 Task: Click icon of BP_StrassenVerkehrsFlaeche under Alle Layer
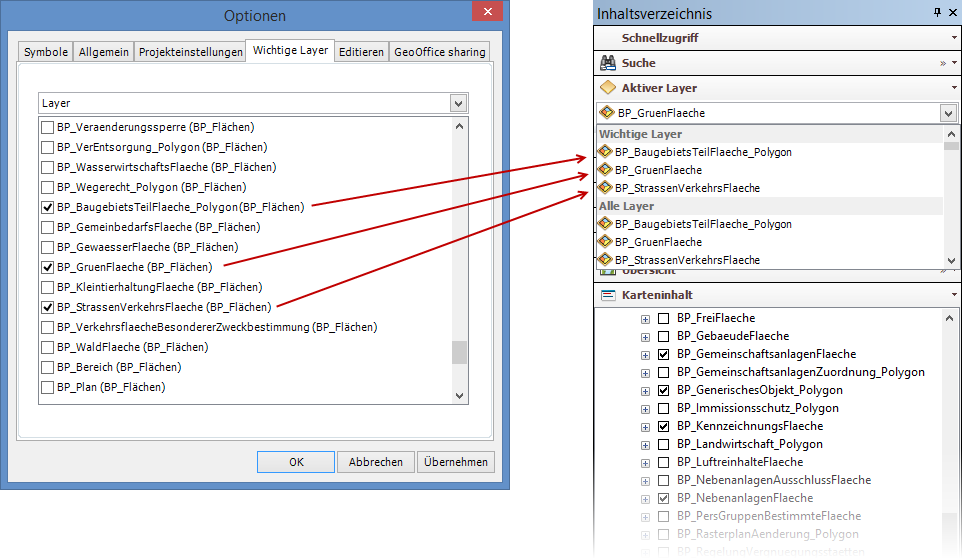point(606,259)
